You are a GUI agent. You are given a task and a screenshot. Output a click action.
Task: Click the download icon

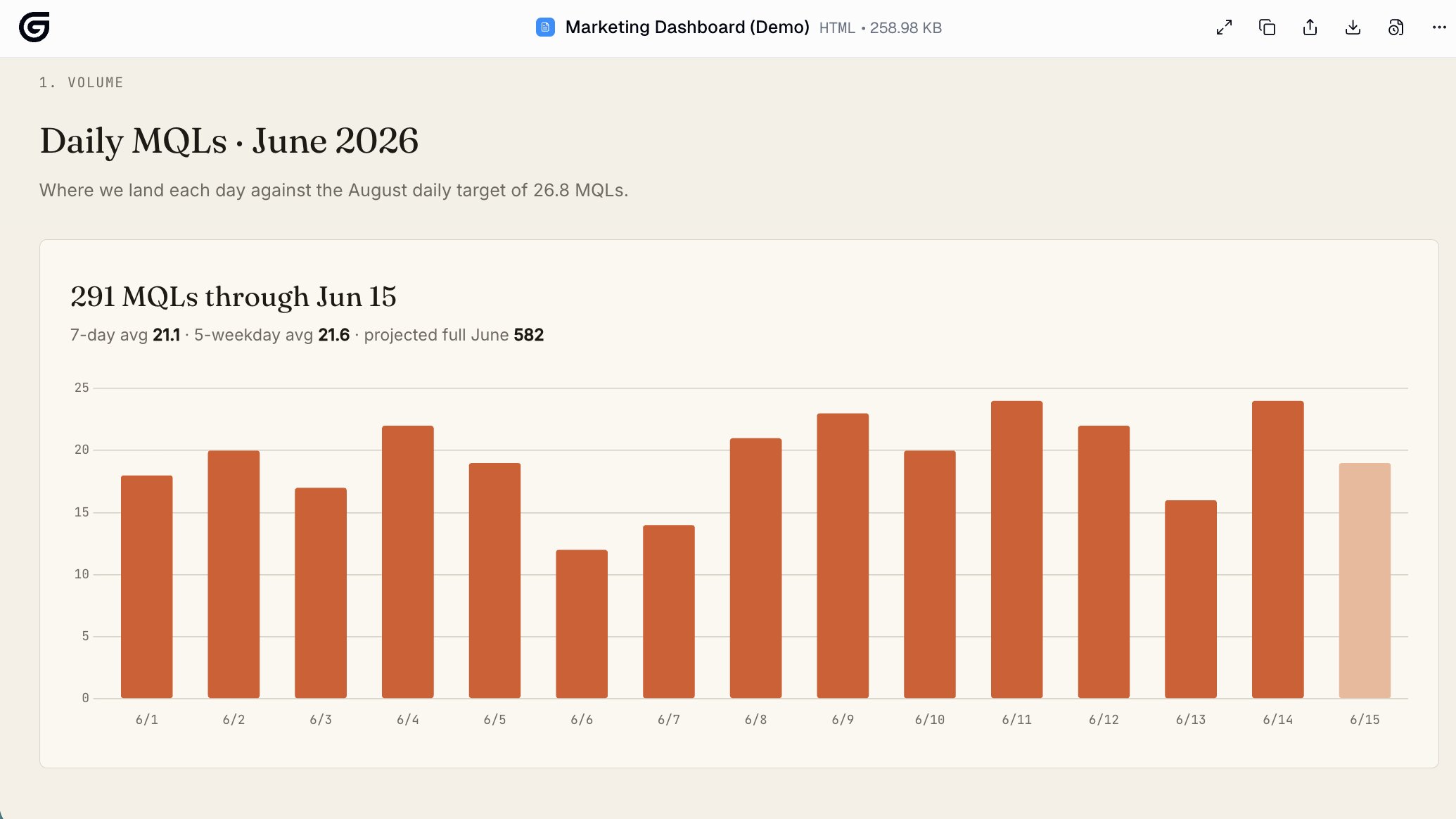click(1353, 27)
